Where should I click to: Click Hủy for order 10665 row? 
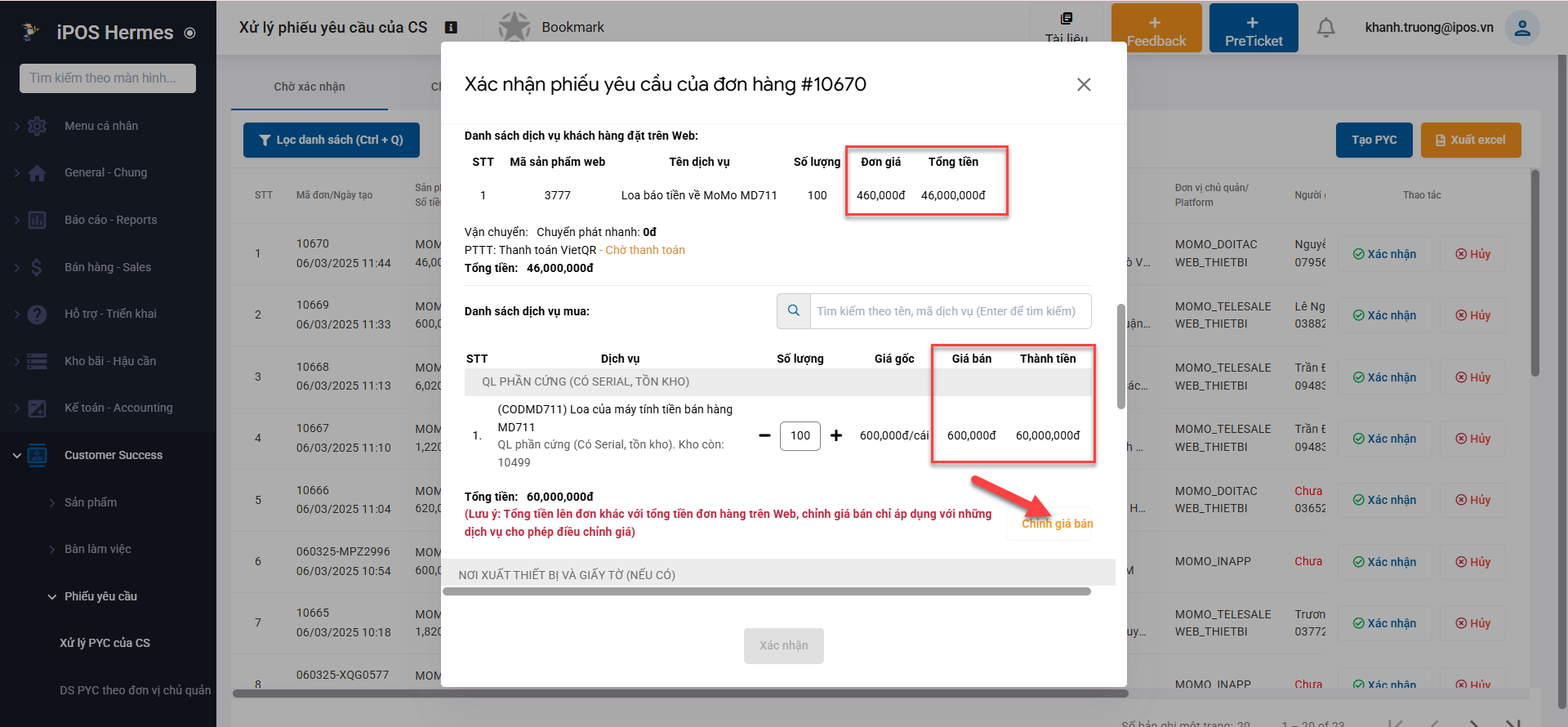[x=1473, y=624]
